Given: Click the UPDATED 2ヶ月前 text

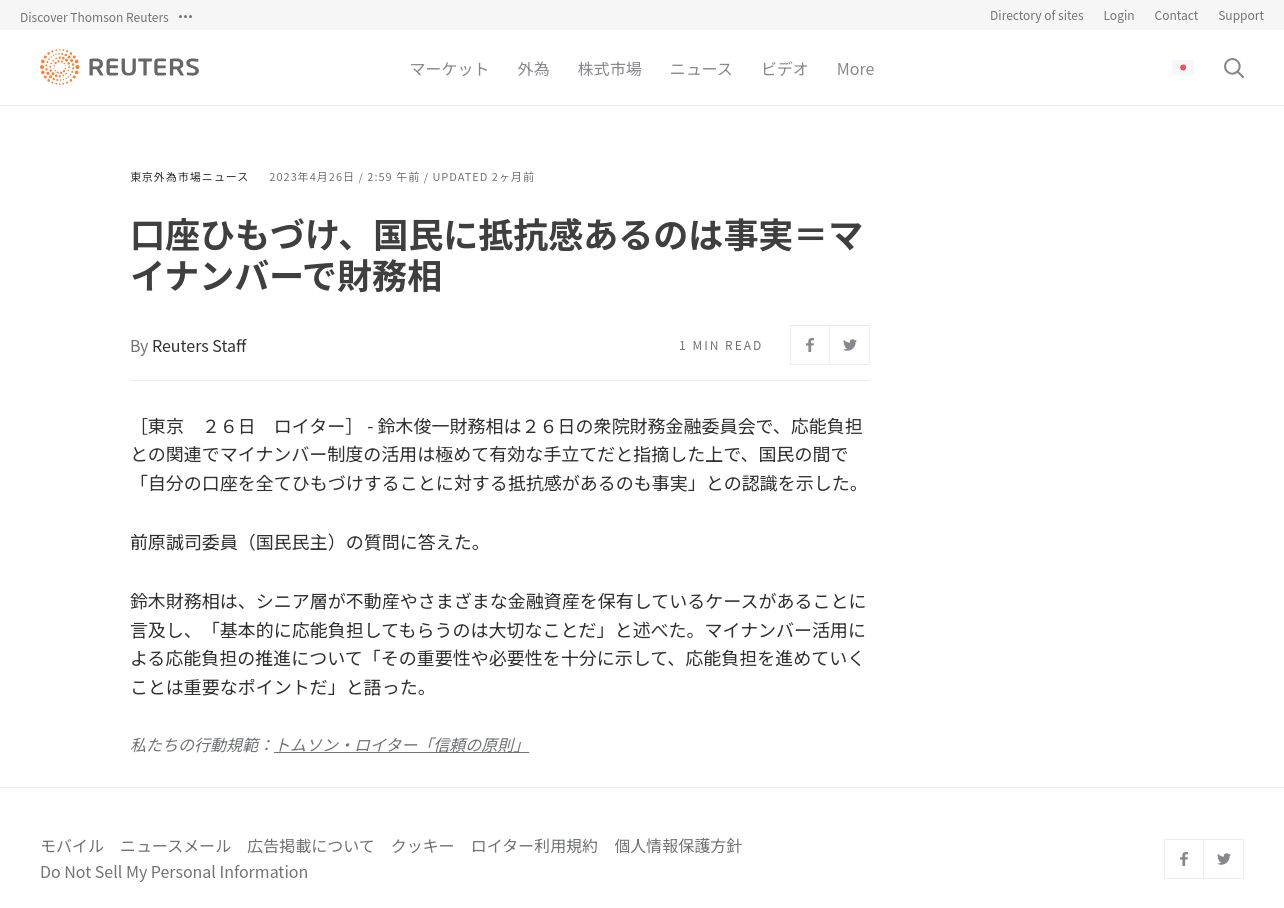Looking at the screenshot, I should point(483,177).
